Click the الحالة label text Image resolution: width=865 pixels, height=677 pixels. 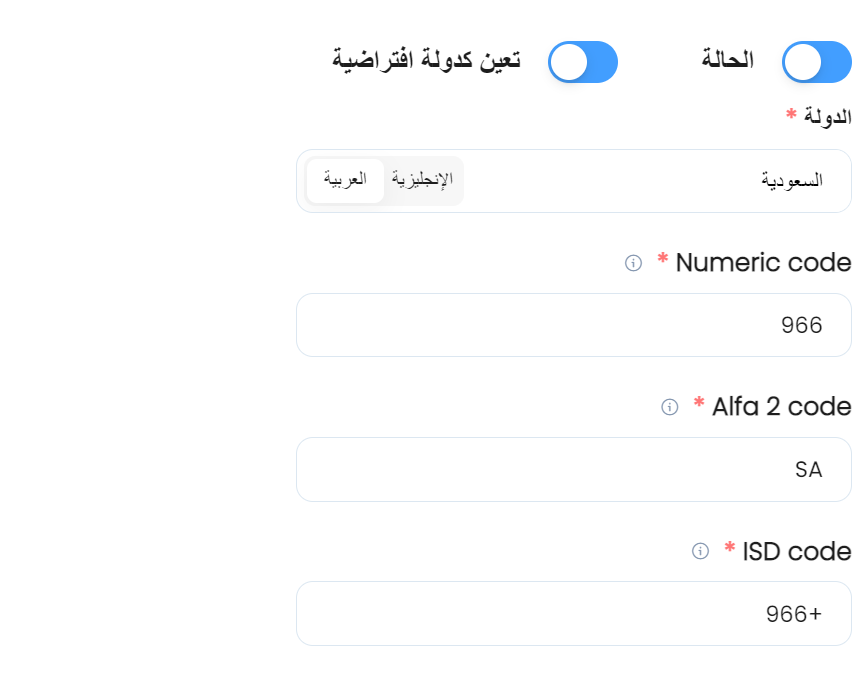(727, 60)
